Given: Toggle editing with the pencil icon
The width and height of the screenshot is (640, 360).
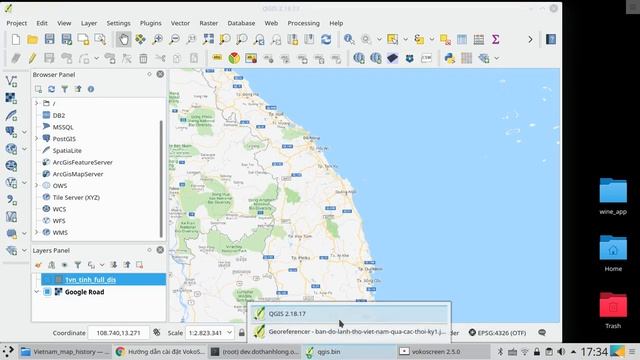Looking at the screenshot, I should click(x=32, y=58).
